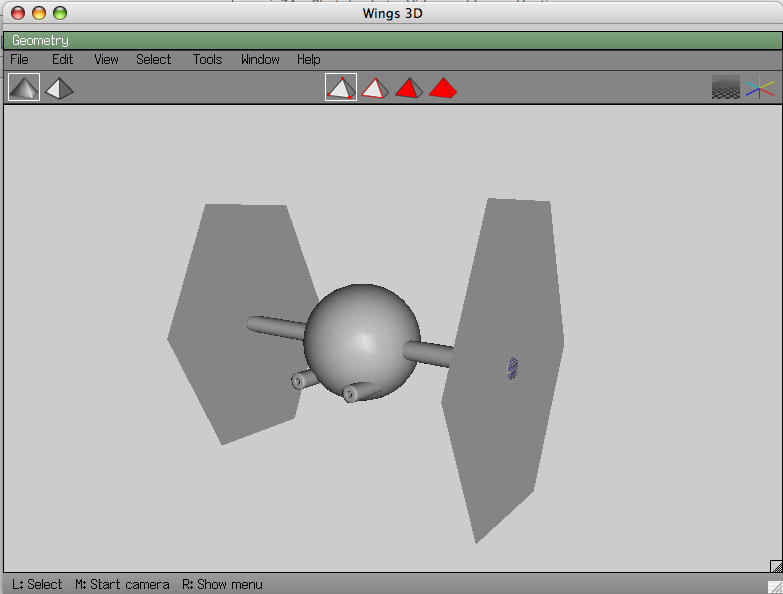Viewport: 783px width, 594px height.
Task: Expand the View menu
Action: coord(106,59)
